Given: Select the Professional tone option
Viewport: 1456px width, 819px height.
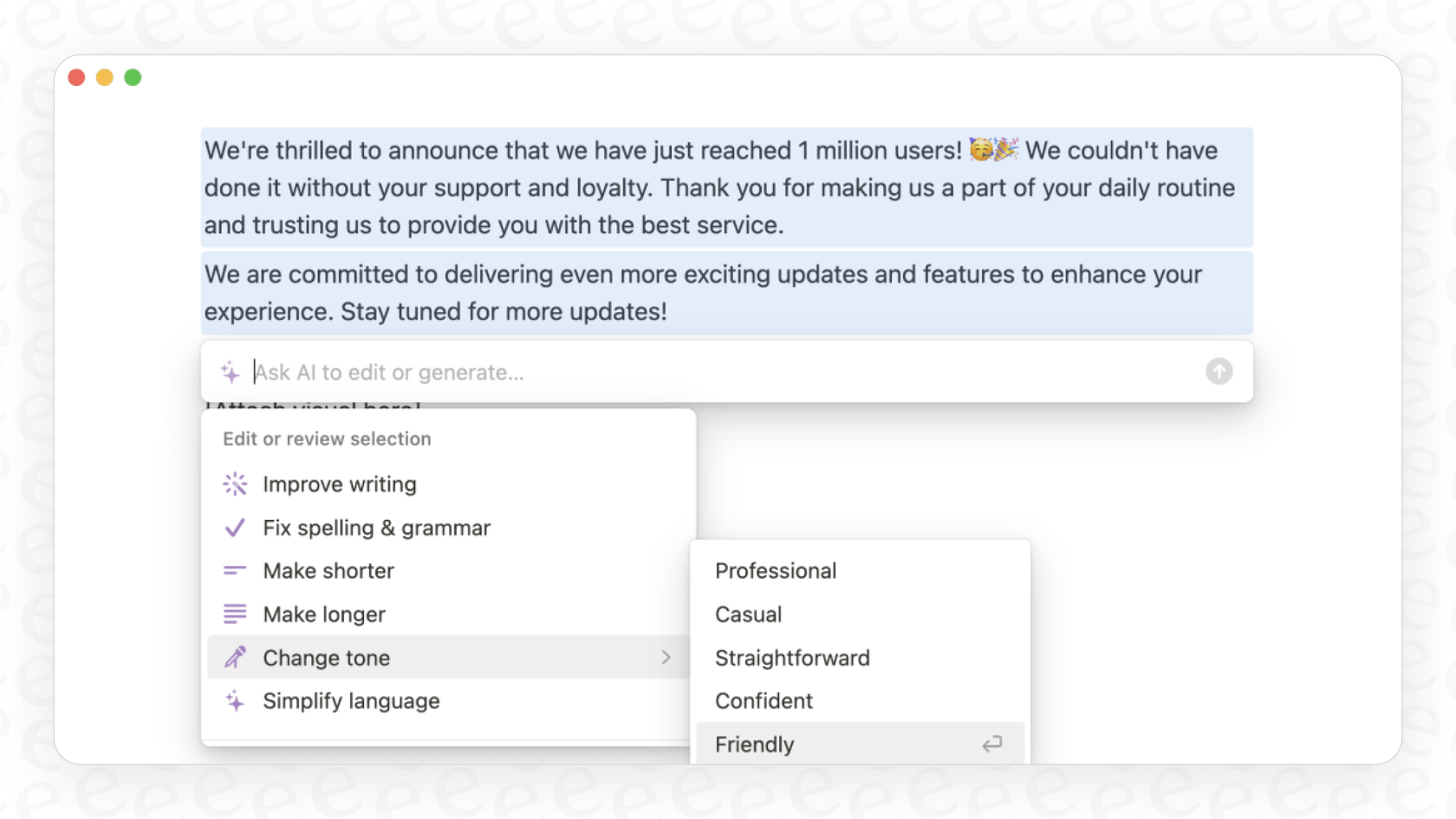Looking at the screenshot, I should click(x=775, y=570).
